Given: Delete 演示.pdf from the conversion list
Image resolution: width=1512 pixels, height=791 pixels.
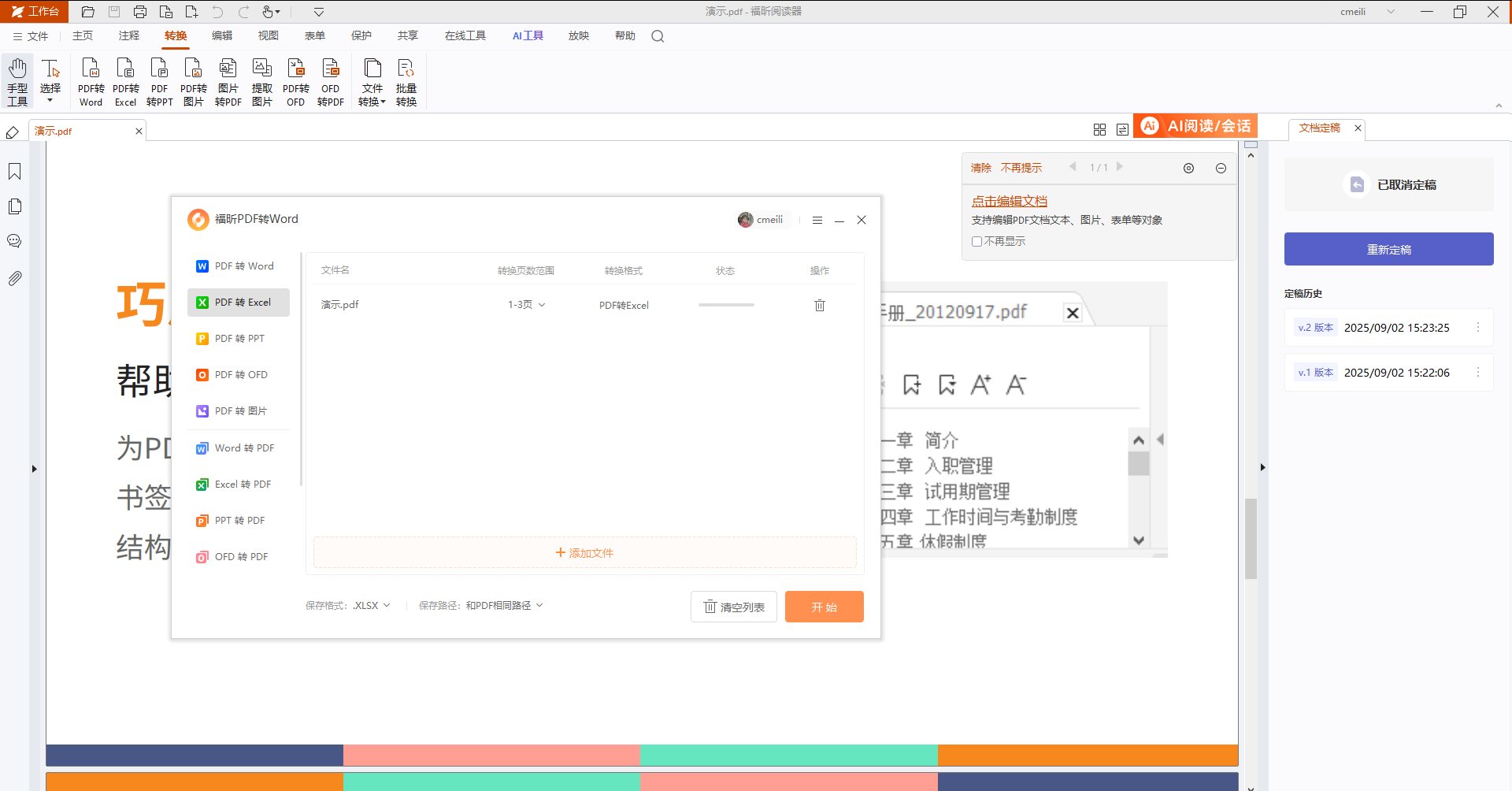Looking at the screenshot, I should [x=820, y=305].
